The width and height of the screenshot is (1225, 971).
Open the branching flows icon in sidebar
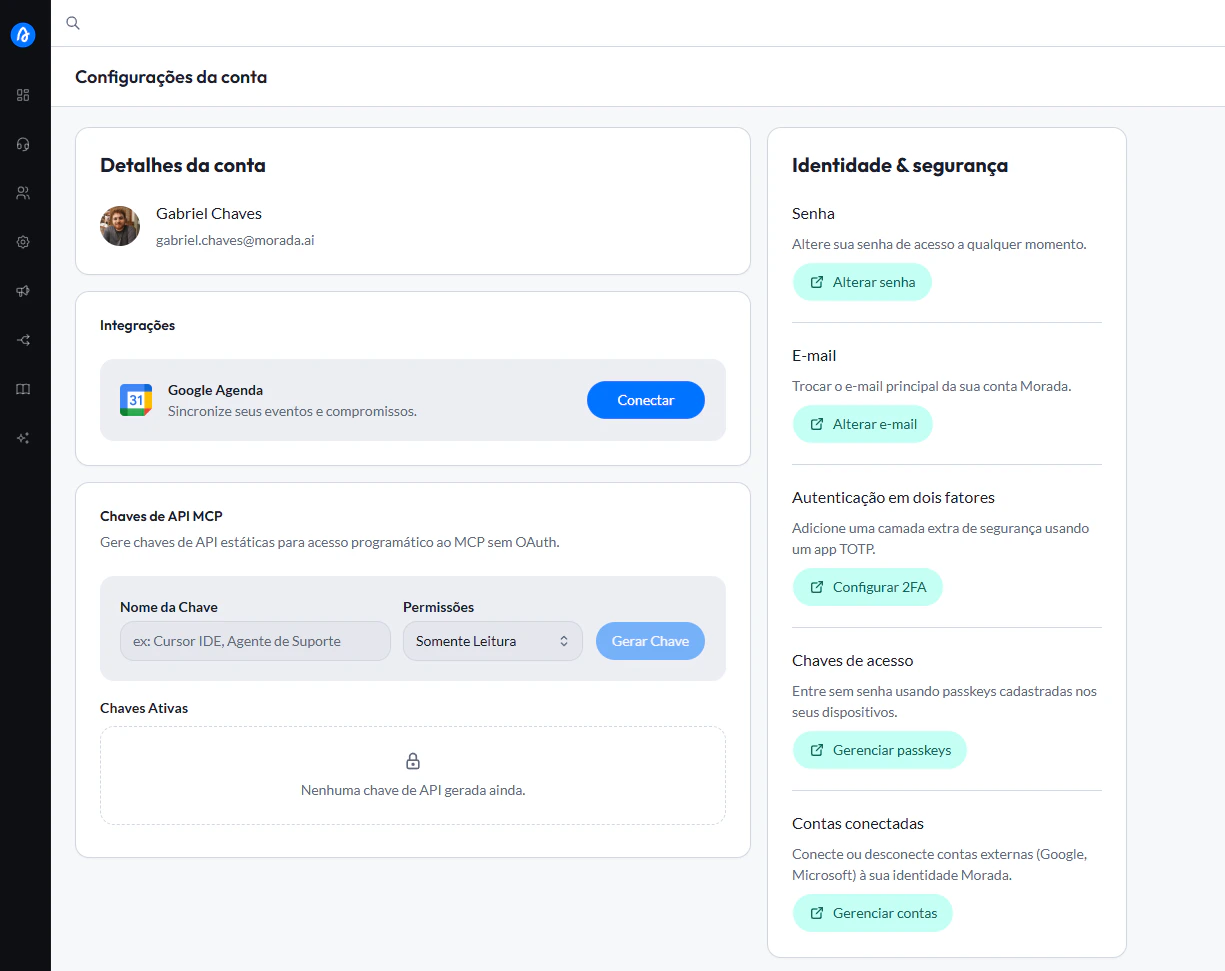pos(23,340)
